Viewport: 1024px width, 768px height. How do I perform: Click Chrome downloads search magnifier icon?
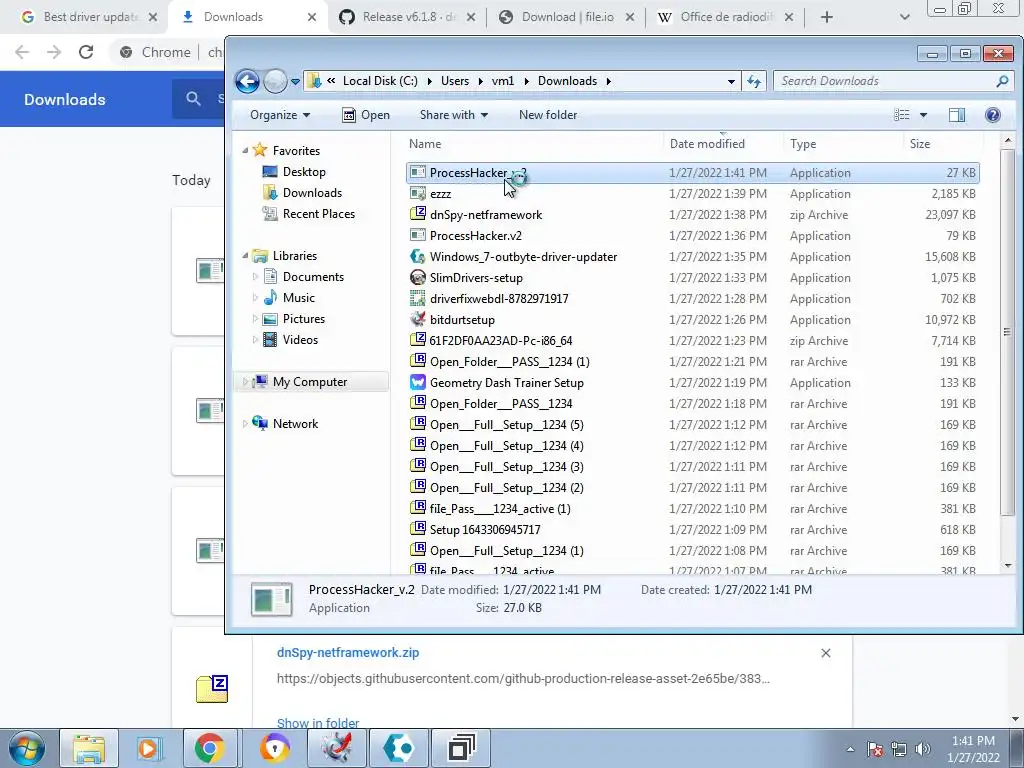pyautogui.click(x=193, y=99)
